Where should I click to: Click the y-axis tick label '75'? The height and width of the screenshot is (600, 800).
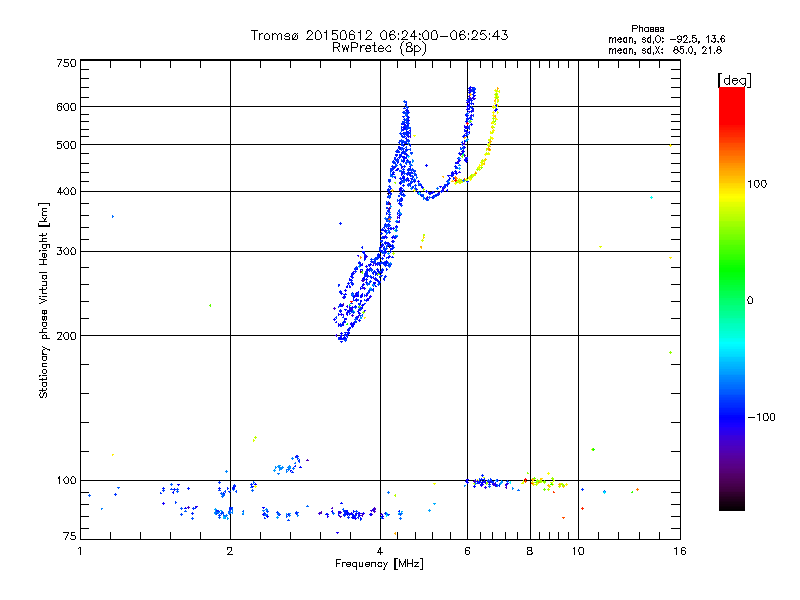click(69, 536)
